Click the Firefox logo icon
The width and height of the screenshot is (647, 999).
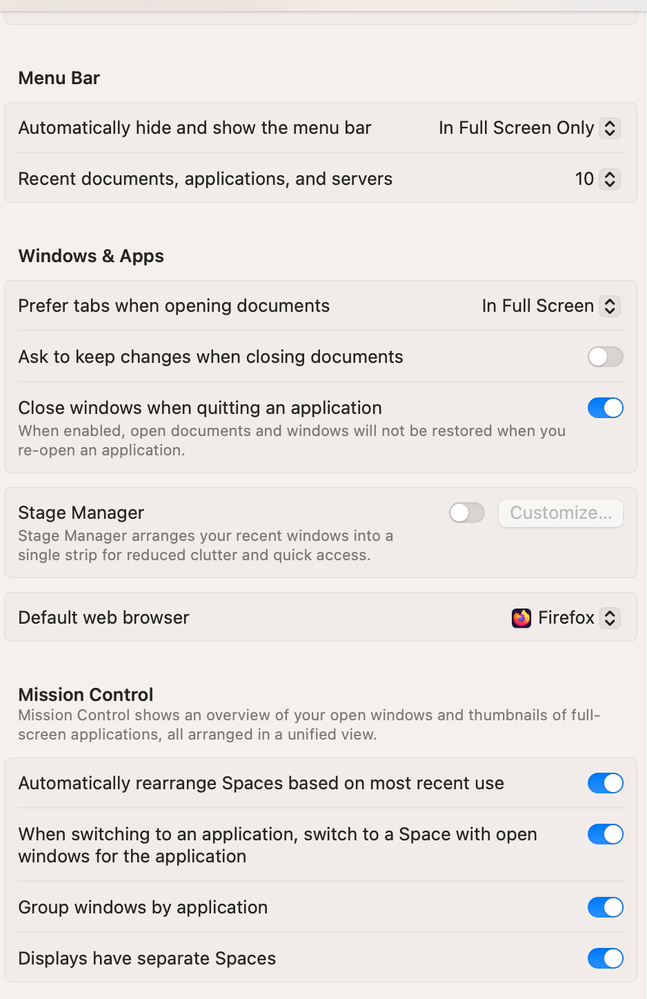[521, 618]
